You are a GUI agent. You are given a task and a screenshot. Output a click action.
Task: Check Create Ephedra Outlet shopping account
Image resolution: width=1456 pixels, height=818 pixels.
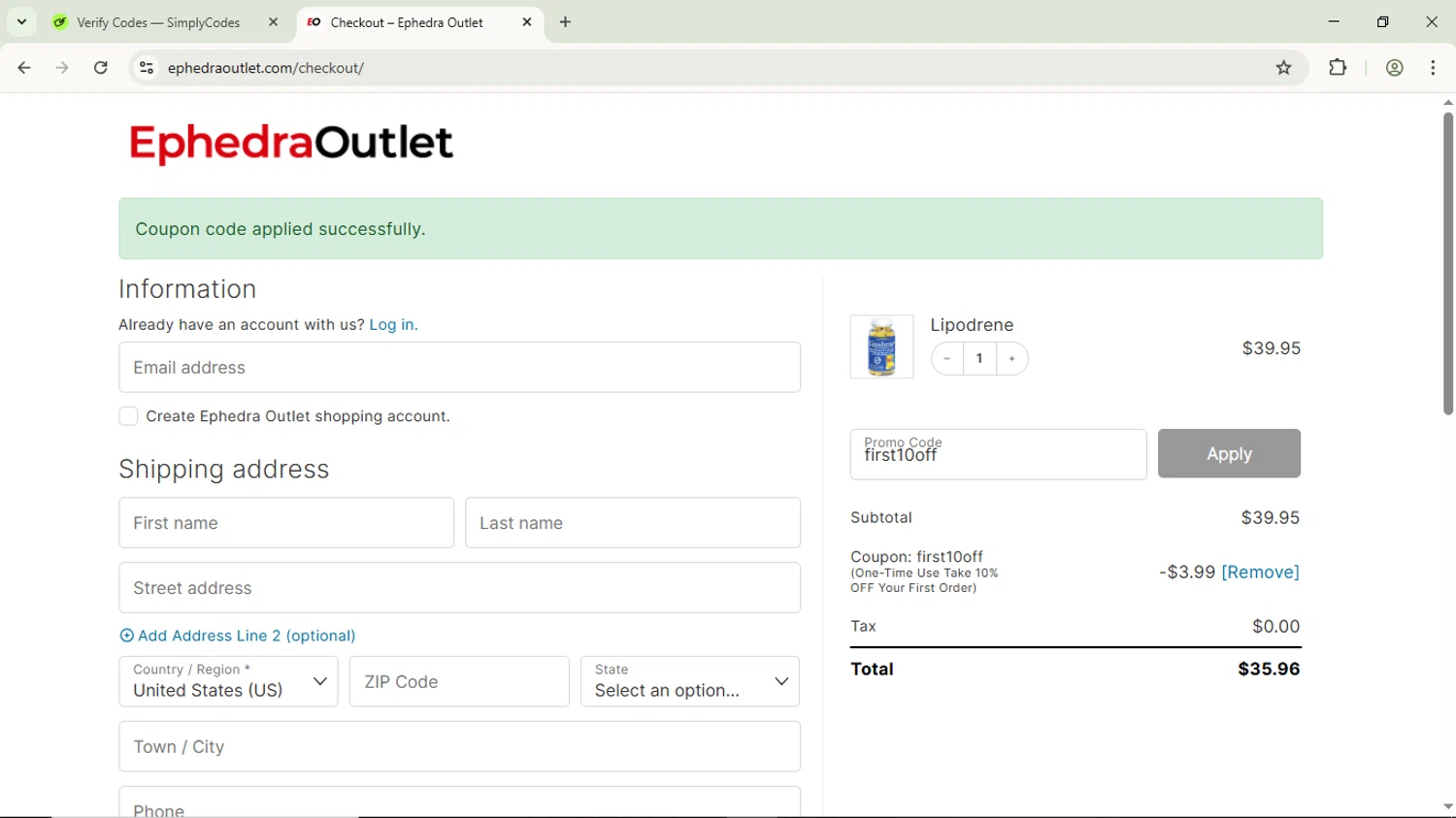[128, 416]
